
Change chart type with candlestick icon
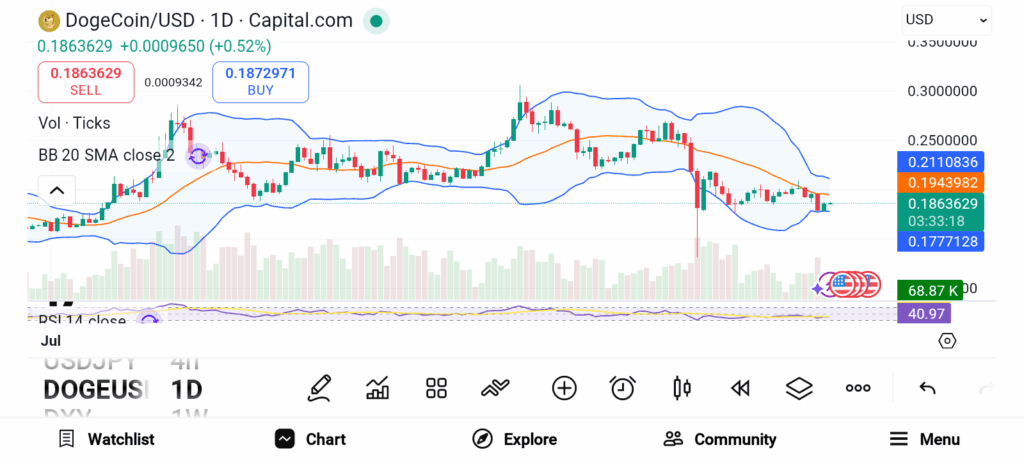pos(682,388)
